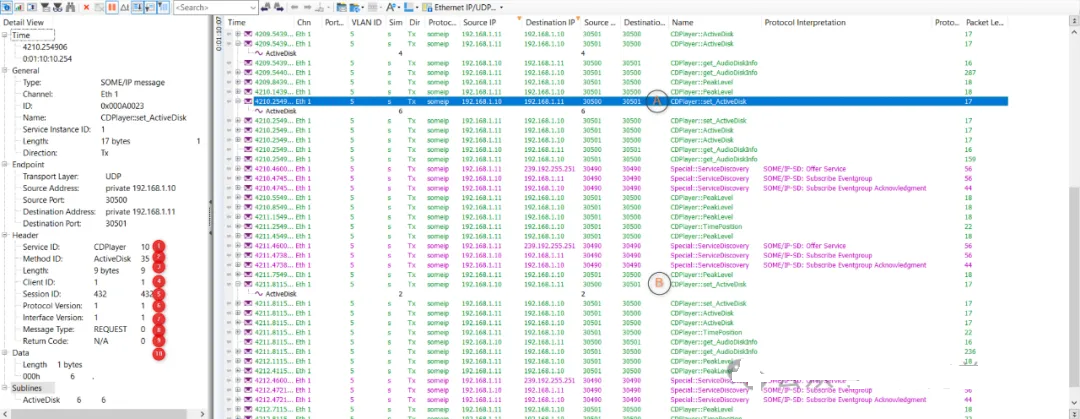1080x419 pixels.
Task: Click the search-previous binoculars arrow icon
Action: pyautogui.click(x=265, y=7)
